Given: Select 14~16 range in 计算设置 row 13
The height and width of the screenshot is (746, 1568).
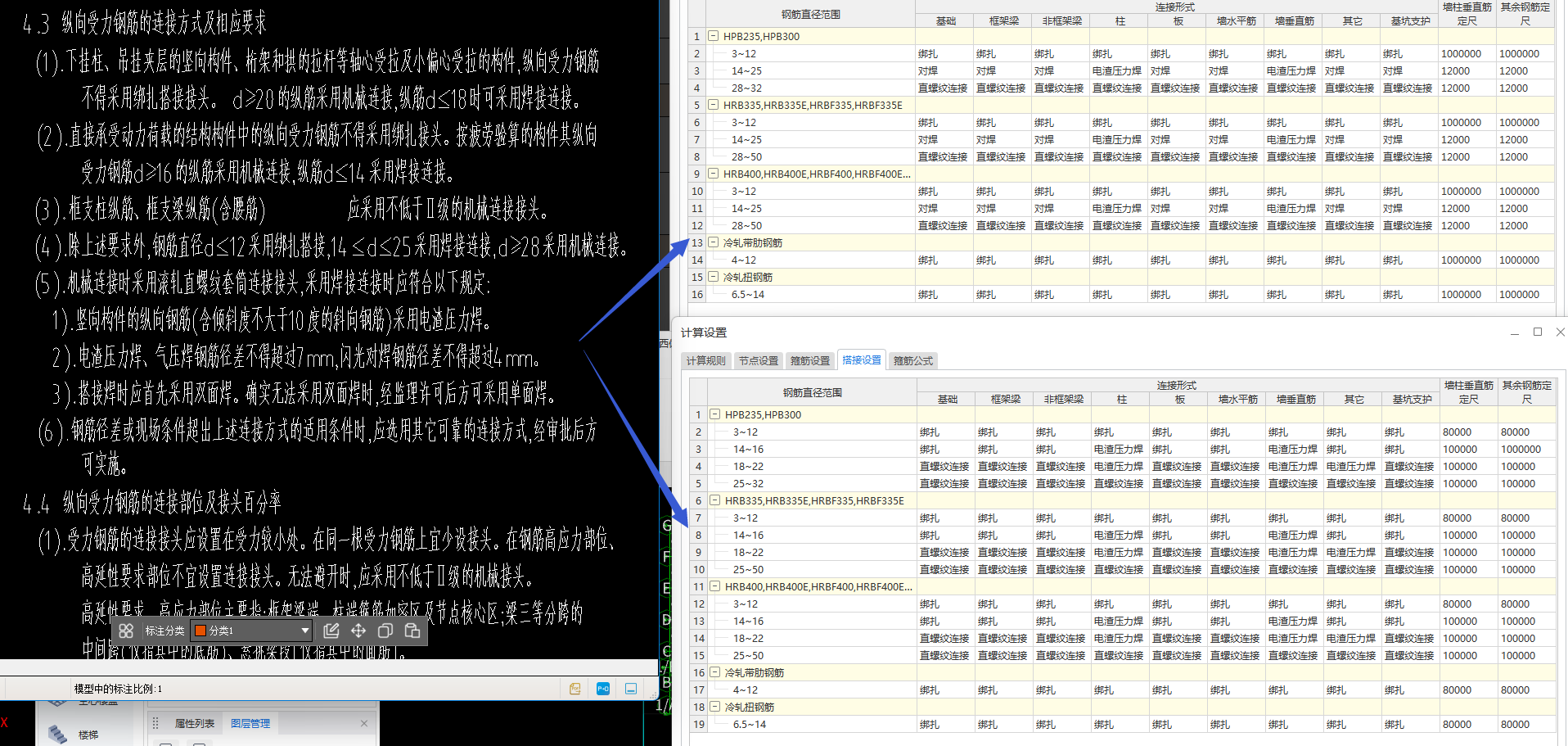Looking at the screenshot, I should [x=748, y=621].
